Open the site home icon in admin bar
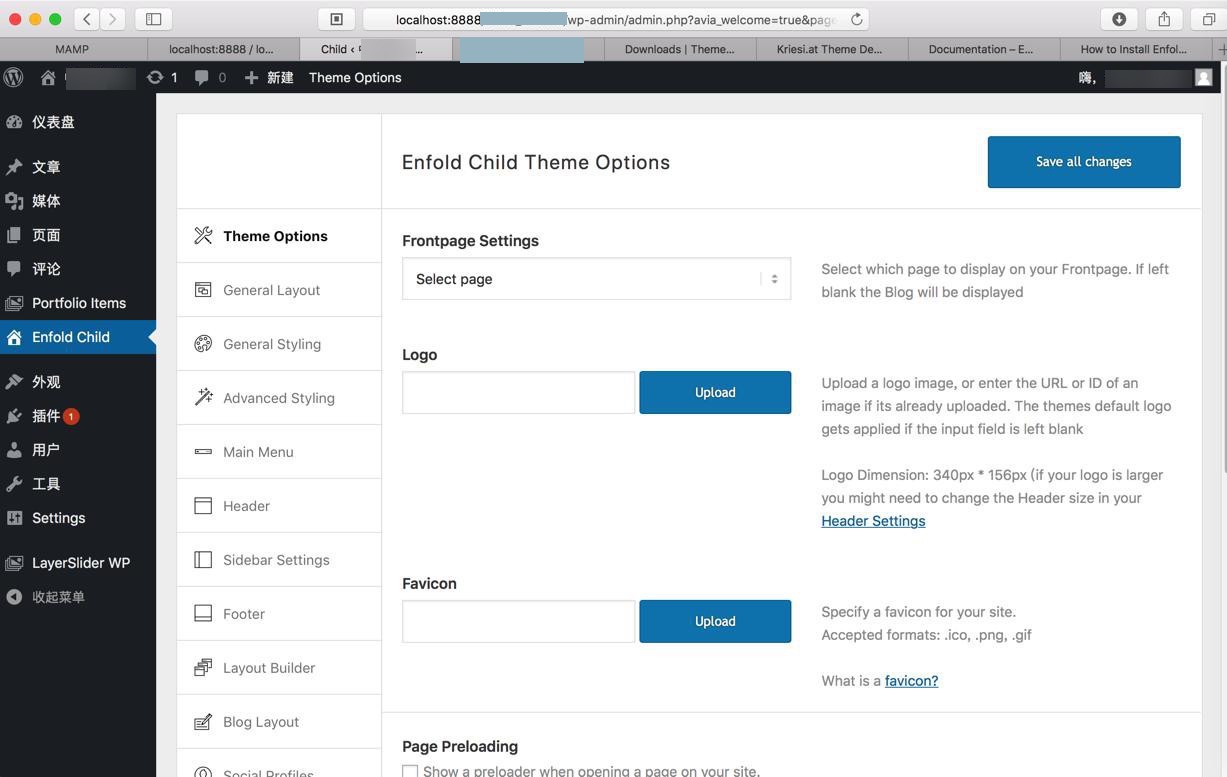The height and width of the screenshot is (777, 1227). tap(48, 77)
